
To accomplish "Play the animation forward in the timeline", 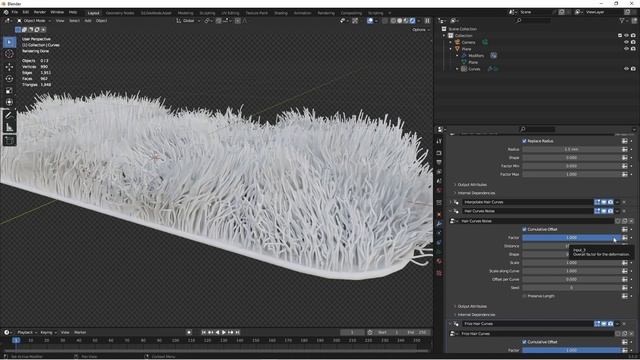I will (224, 332).
